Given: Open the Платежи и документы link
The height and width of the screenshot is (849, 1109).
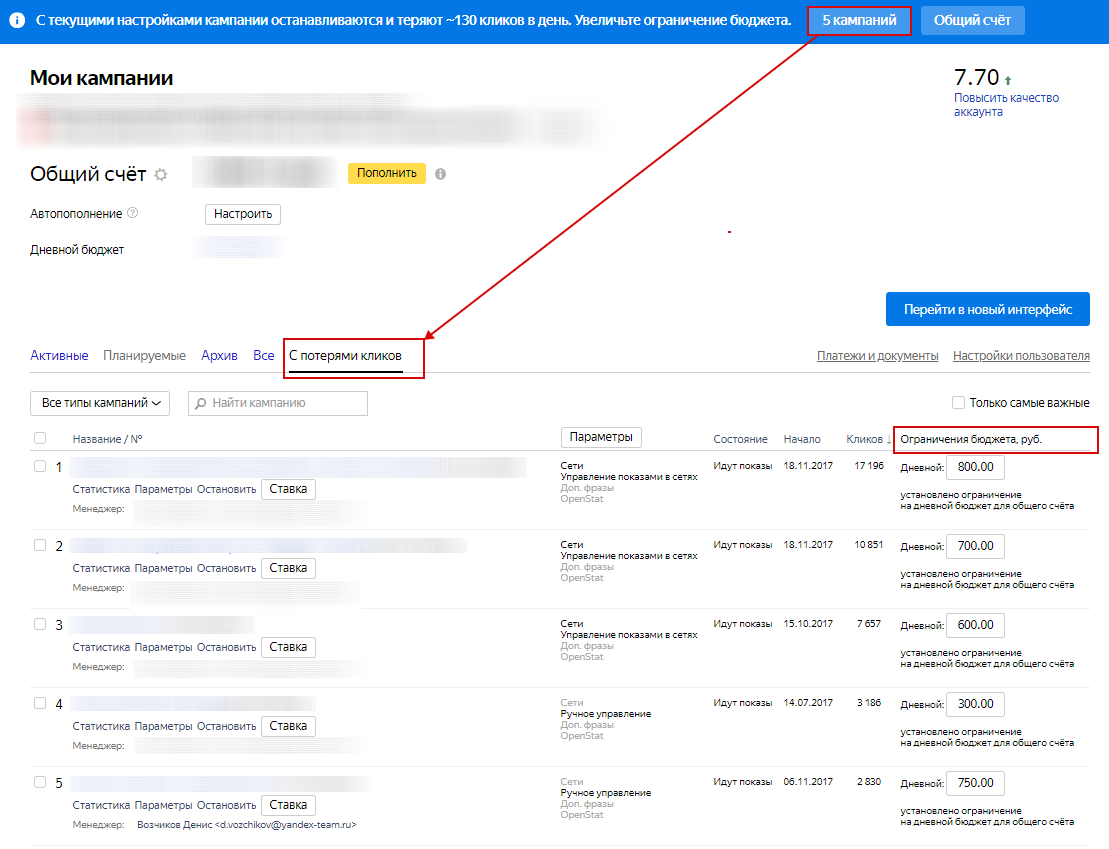Looking at the screenshot, I should 878,356.
